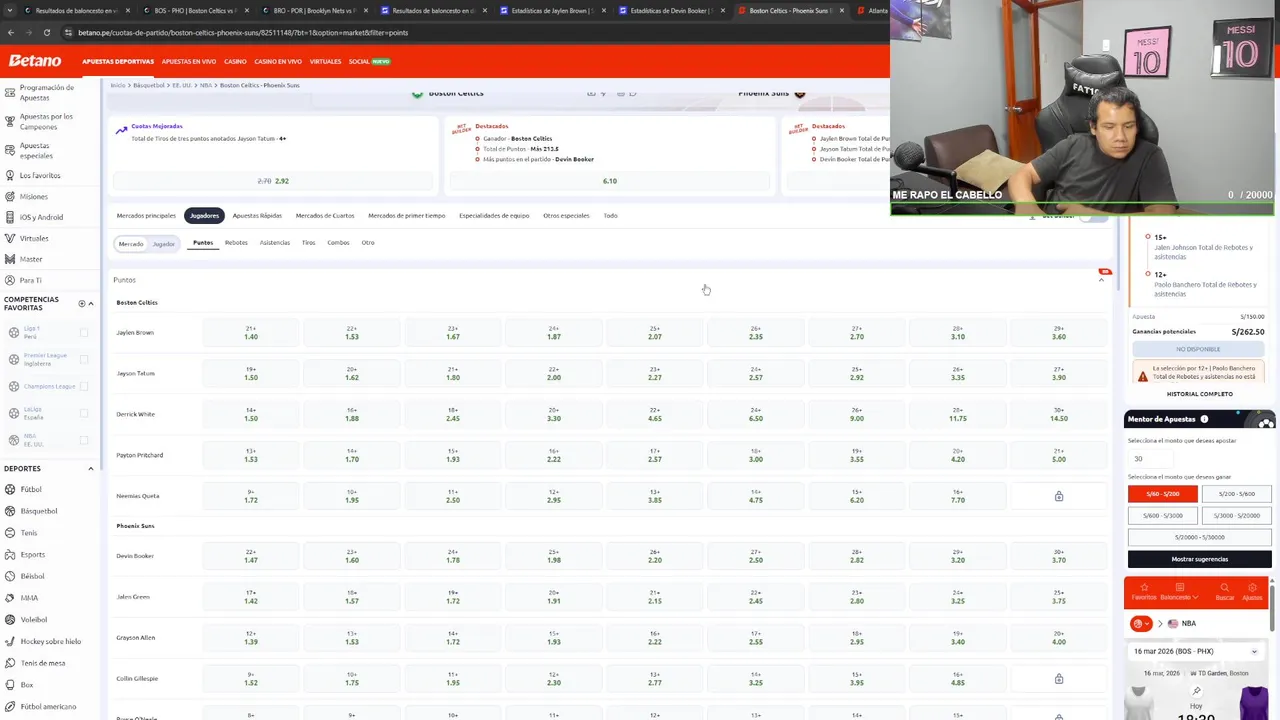Switch to the Asistencias filter tab
This screenshot has width=1280, height=720.
click(275, 242)
